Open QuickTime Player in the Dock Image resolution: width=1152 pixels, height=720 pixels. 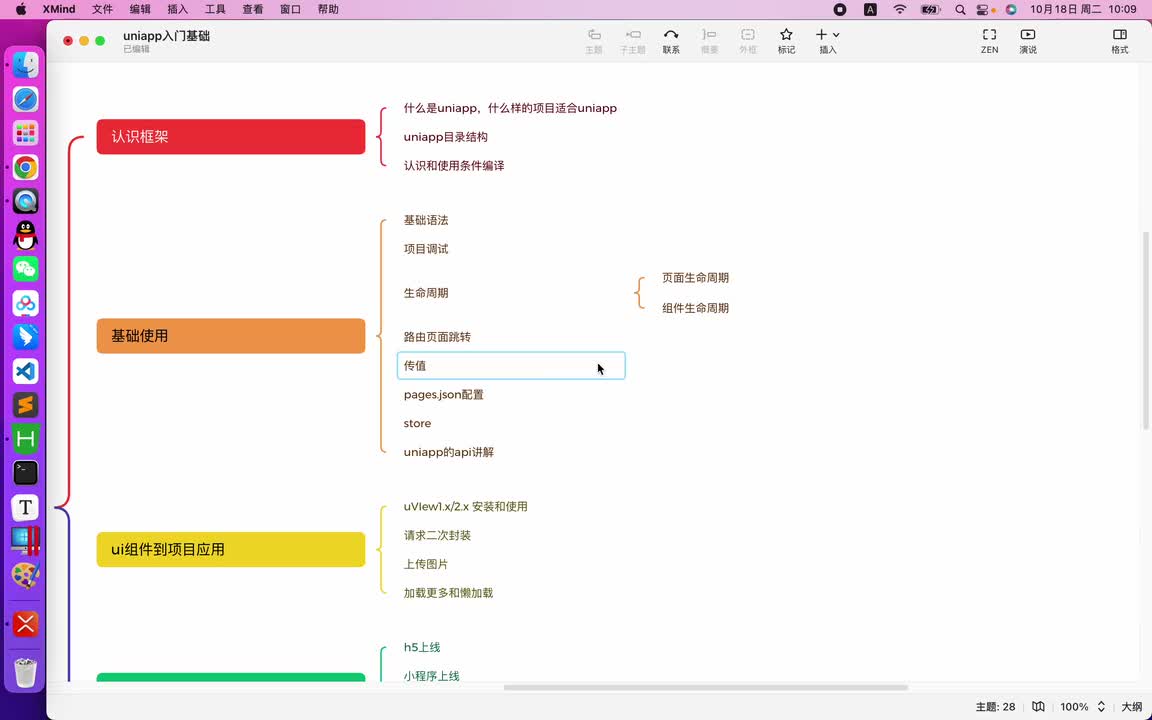26,201
